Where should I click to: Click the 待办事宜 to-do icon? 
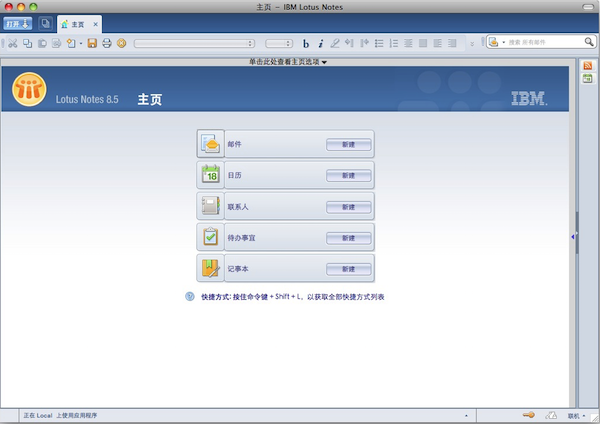tap(210, 237)
